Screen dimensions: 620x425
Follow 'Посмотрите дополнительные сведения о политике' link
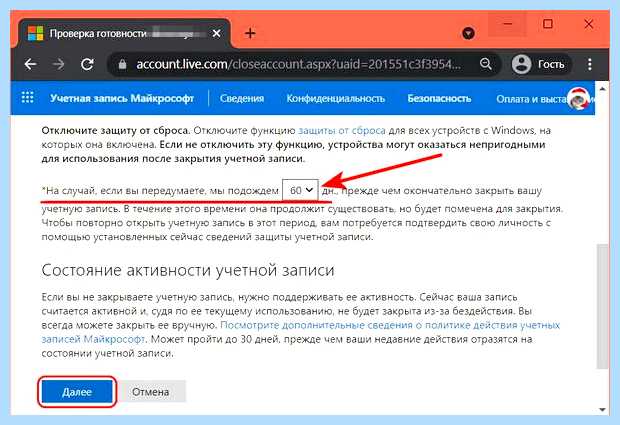[x=390, y=325]
